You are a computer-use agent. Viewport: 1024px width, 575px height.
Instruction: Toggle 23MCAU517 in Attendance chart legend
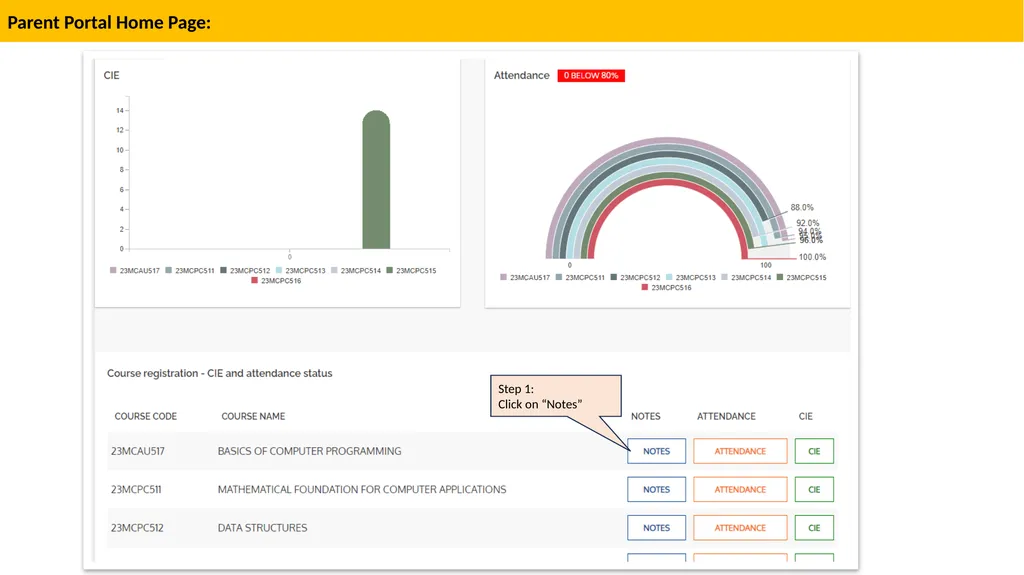(x=525, y=278)
